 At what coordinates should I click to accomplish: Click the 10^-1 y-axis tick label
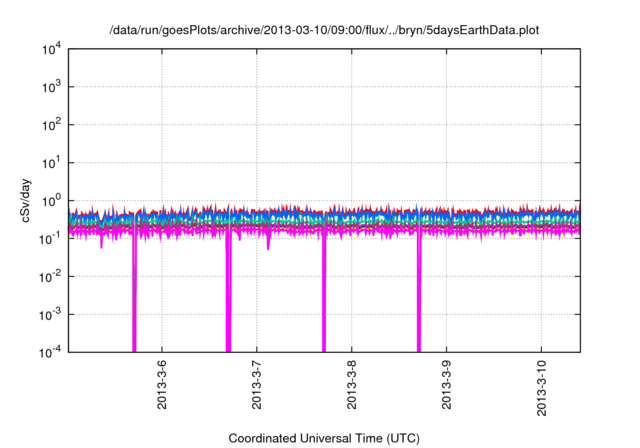pos(50,239)
